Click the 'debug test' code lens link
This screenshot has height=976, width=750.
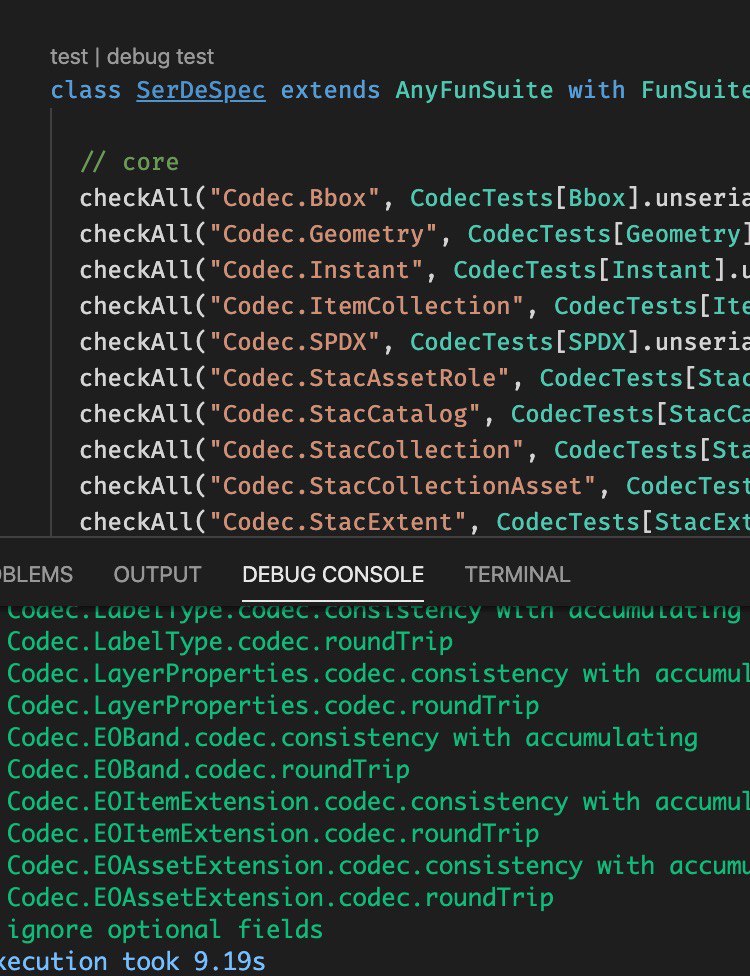tap(160, 57)
